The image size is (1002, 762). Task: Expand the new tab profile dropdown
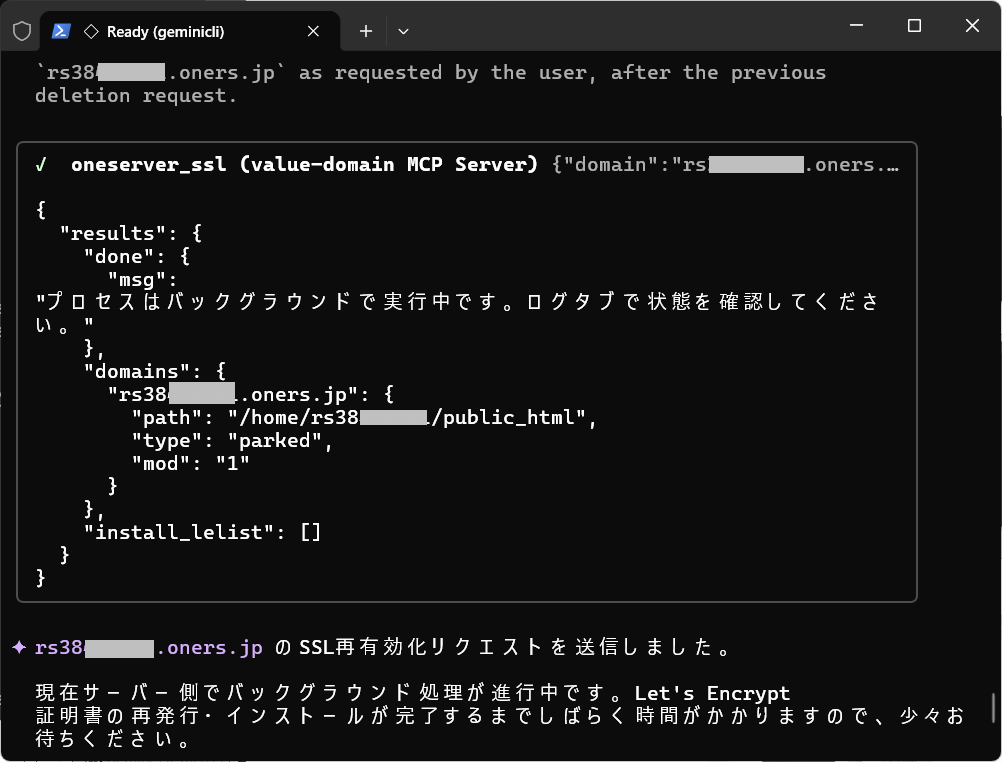403,31
